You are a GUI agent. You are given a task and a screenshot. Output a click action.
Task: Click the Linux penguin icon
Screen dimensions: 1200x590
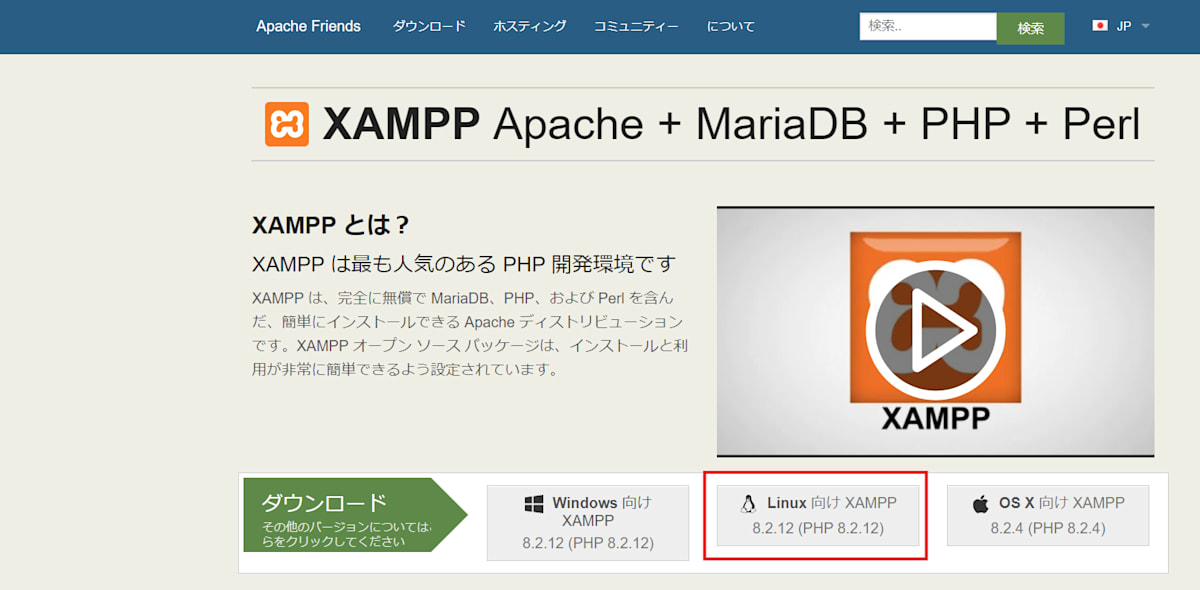[748, 504]
